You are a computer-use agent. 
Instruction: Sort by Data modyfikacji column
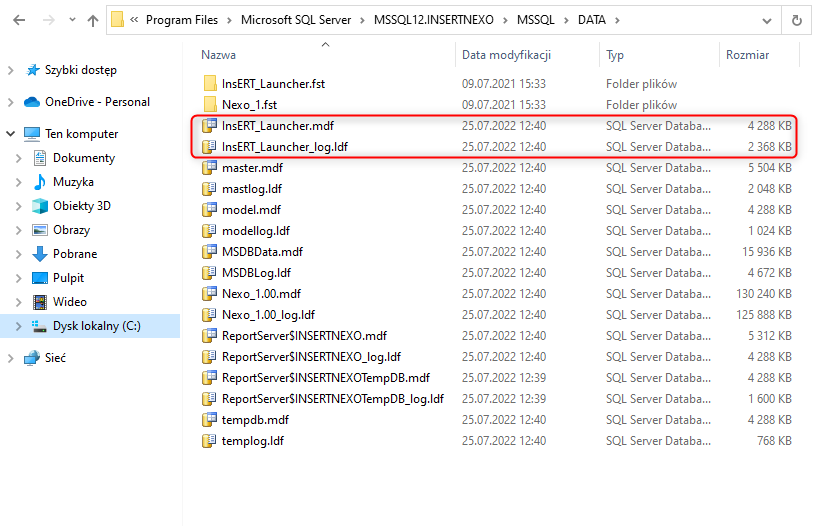click(x=506, y=55)
